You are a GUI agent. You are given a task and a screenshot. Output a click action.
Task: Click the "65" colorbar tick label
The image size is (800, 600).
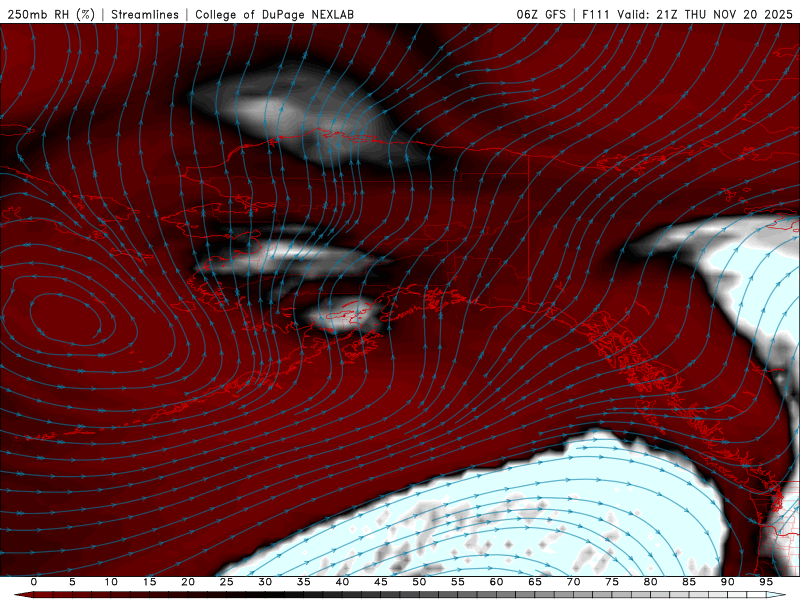click(x=535, y=582)
